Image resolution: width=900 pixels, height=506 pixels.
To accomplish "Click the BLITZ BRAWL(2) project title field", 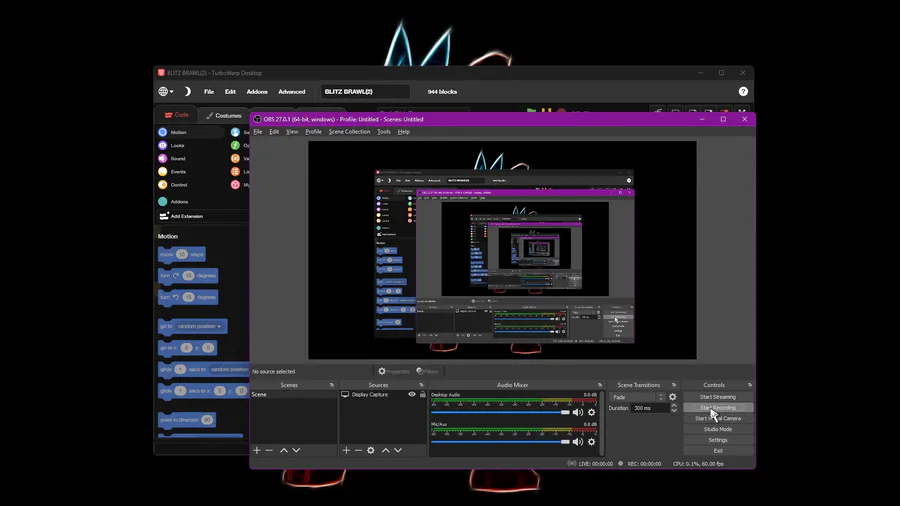I will pyautogui.click(x=365, y=92).
